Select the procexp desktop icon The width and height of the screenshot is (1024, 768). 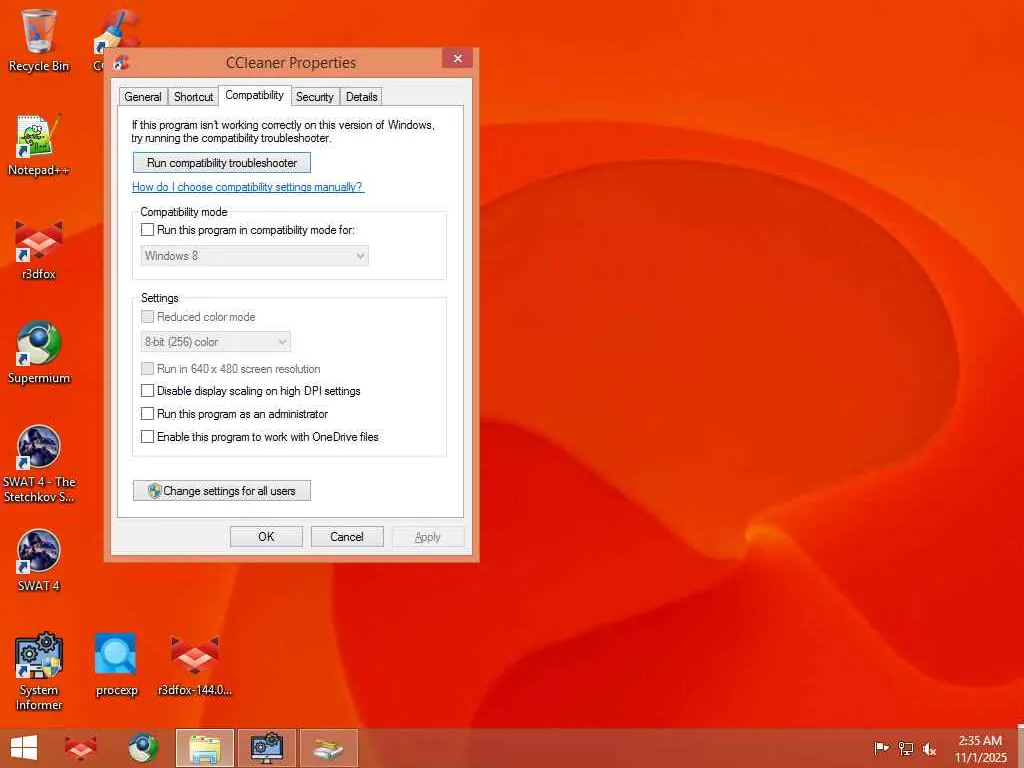coord(116,665)
